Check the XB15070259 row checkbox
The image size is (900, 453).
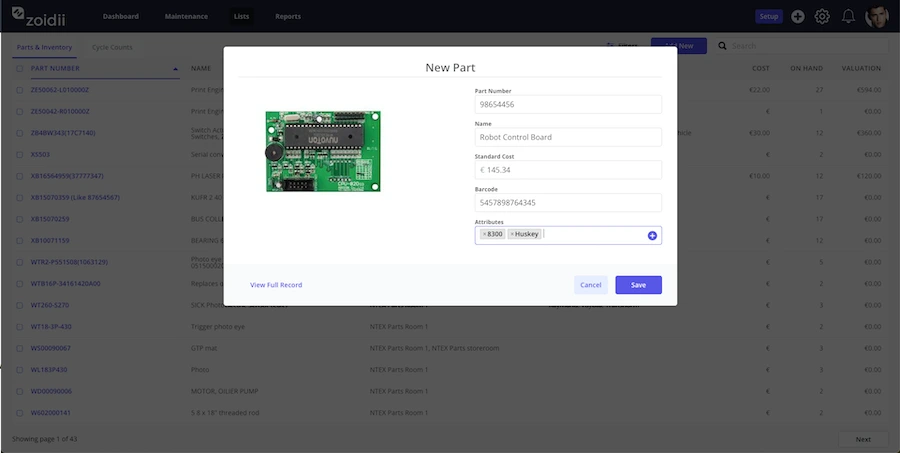pyautogui.click(x=20, y=219)
